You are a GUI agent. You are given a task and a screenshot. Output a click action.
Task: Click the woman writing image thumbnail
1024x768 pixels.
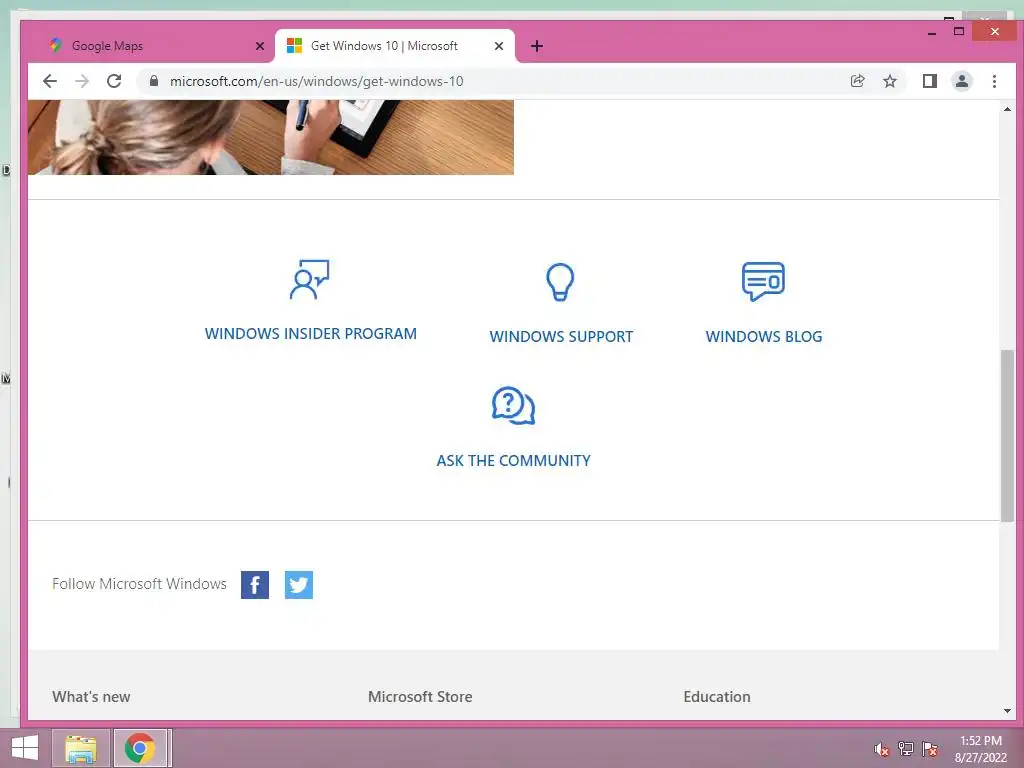pos(270,137)
